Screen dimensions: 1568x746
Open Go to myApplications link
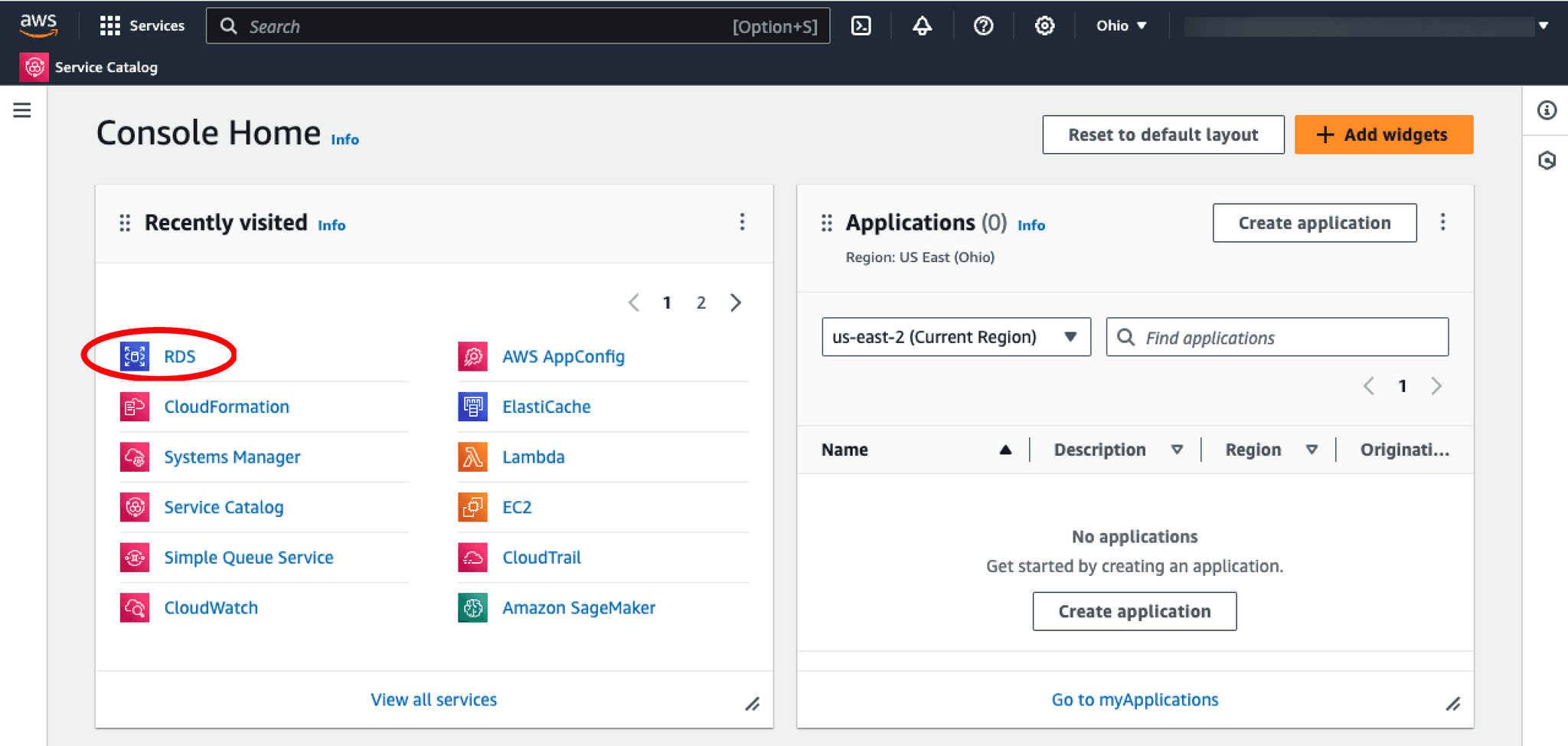point(1135,699)
